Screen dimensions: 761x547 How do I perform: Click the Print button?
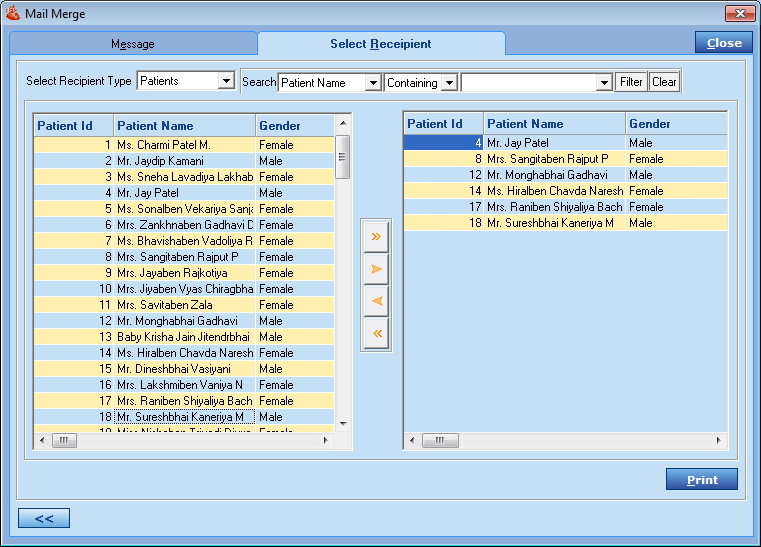coord(701,480)
